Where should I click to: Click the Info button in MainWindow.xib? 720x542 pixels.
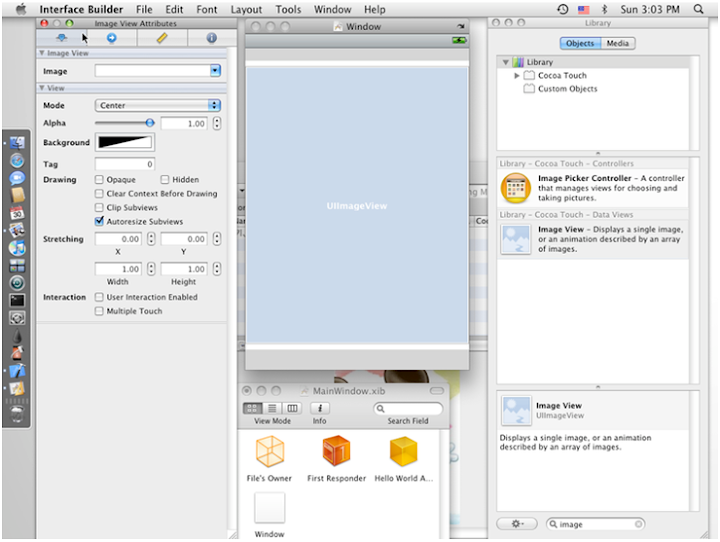[x=320, y=408]
